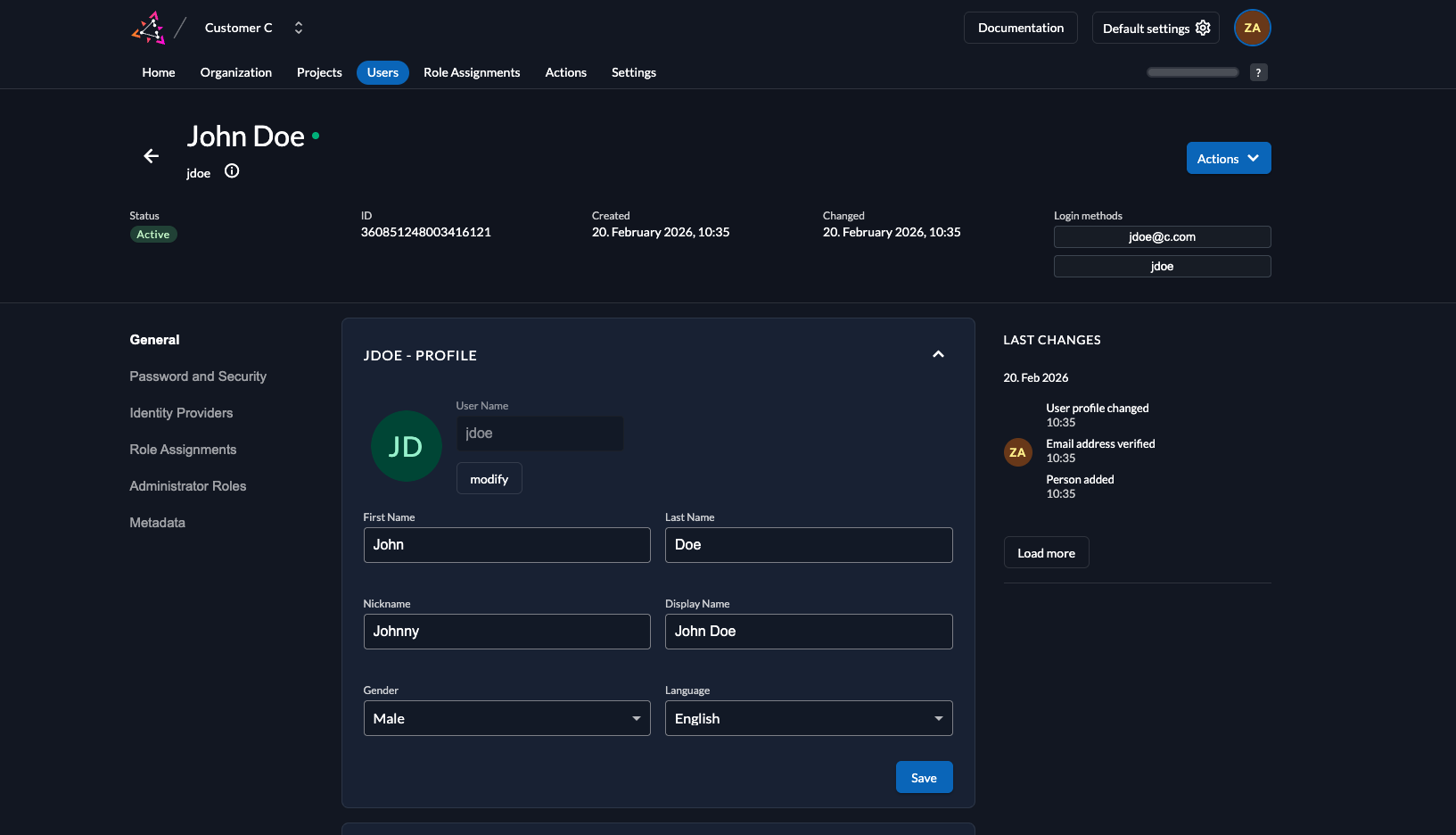Screen dimensions: 1456x835
Task: Click info icon next to jdoe
Action: 232,171
